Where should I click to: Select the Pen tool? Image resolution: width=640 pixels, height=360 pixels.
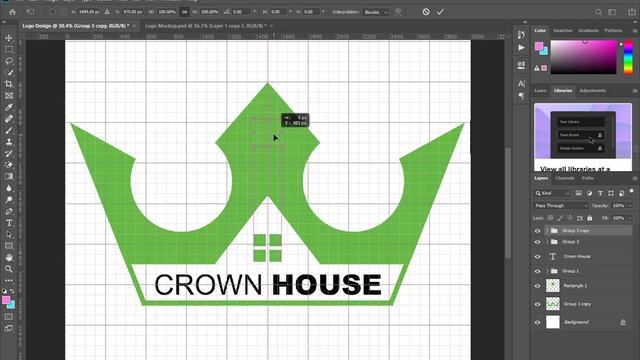(x=9, y=211)
